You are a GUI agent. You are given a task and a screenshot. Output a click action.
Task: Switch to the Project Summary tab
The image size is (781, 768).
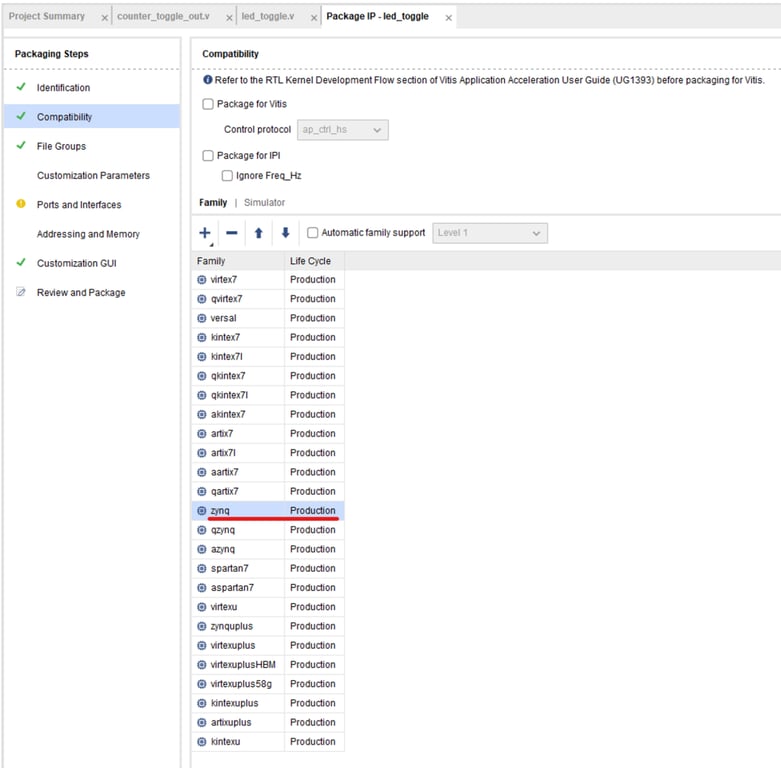click(47, 16)
